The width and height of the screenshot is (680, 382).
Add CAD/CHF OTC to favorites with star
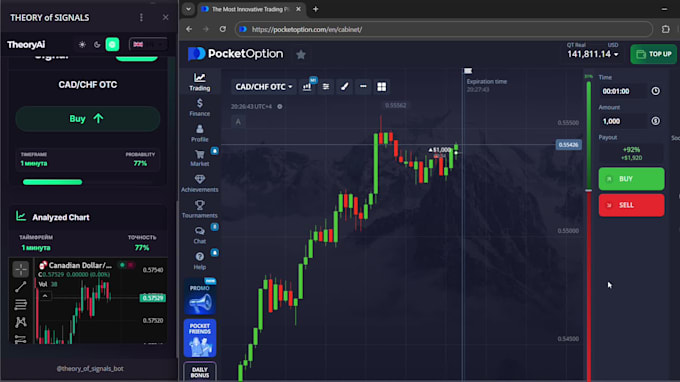301,54
